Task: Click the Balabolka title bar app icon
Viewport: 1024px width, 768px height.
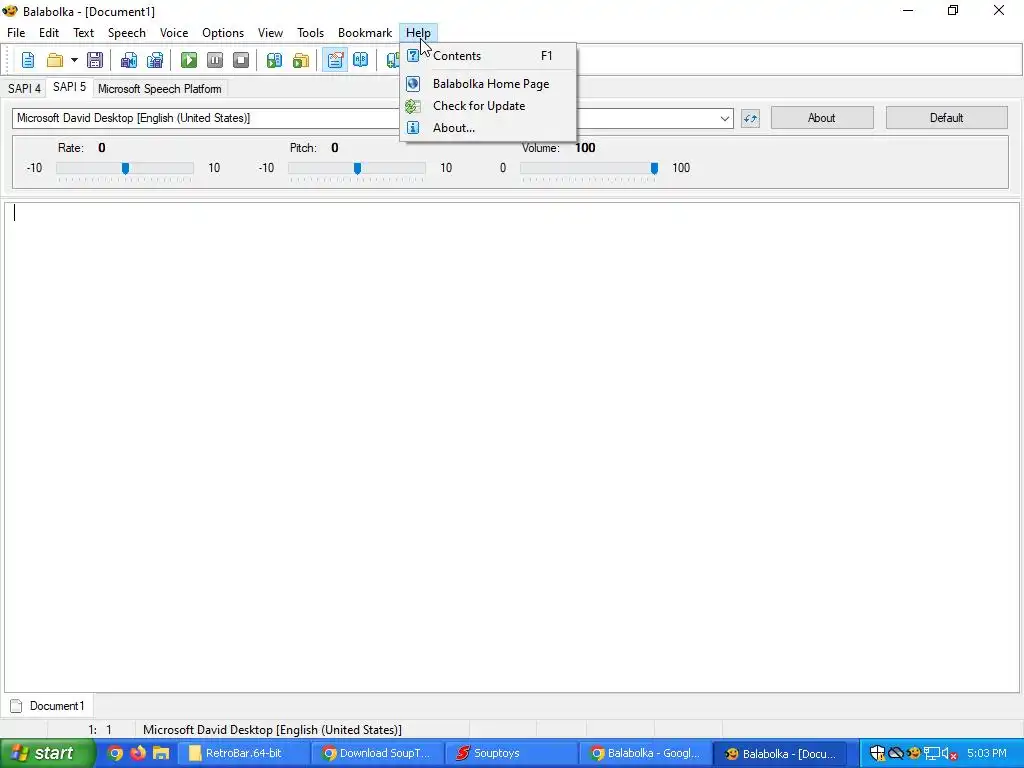Action: 10,11
